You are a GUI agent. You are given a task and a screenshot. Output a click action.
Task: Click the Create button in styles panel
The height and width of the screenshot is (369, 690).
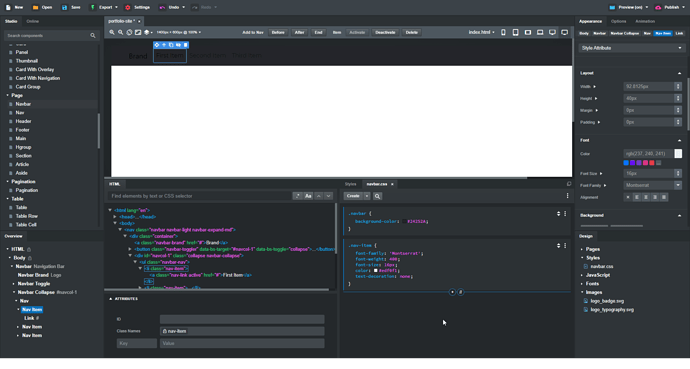coord(353,196)
